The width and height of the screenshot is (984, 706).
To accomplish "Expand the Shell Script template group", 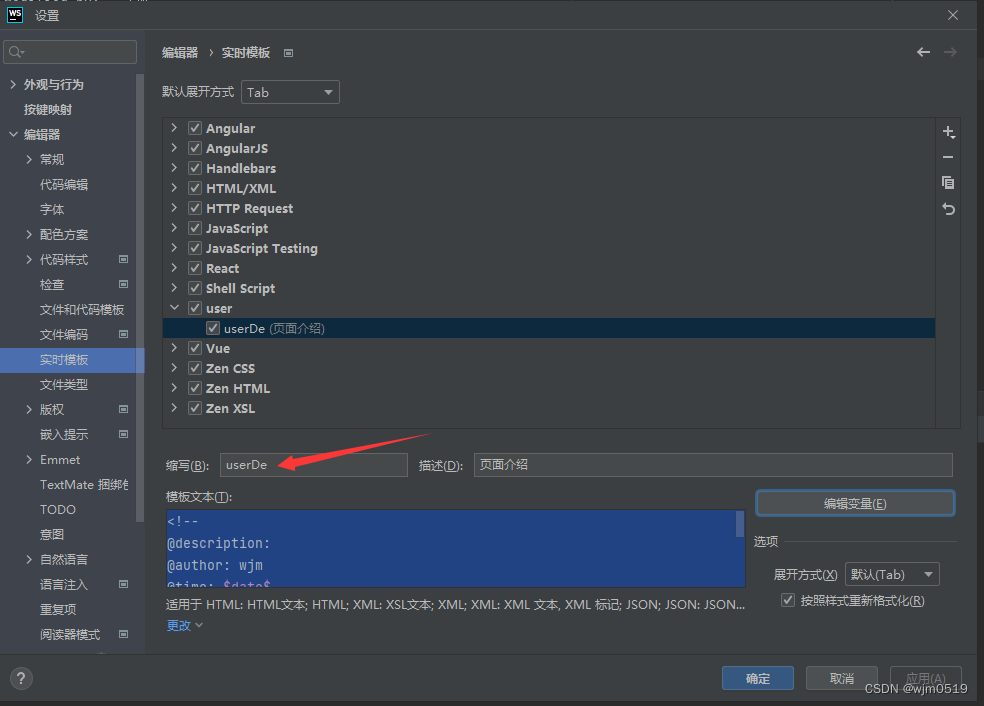I will point(174,288).
